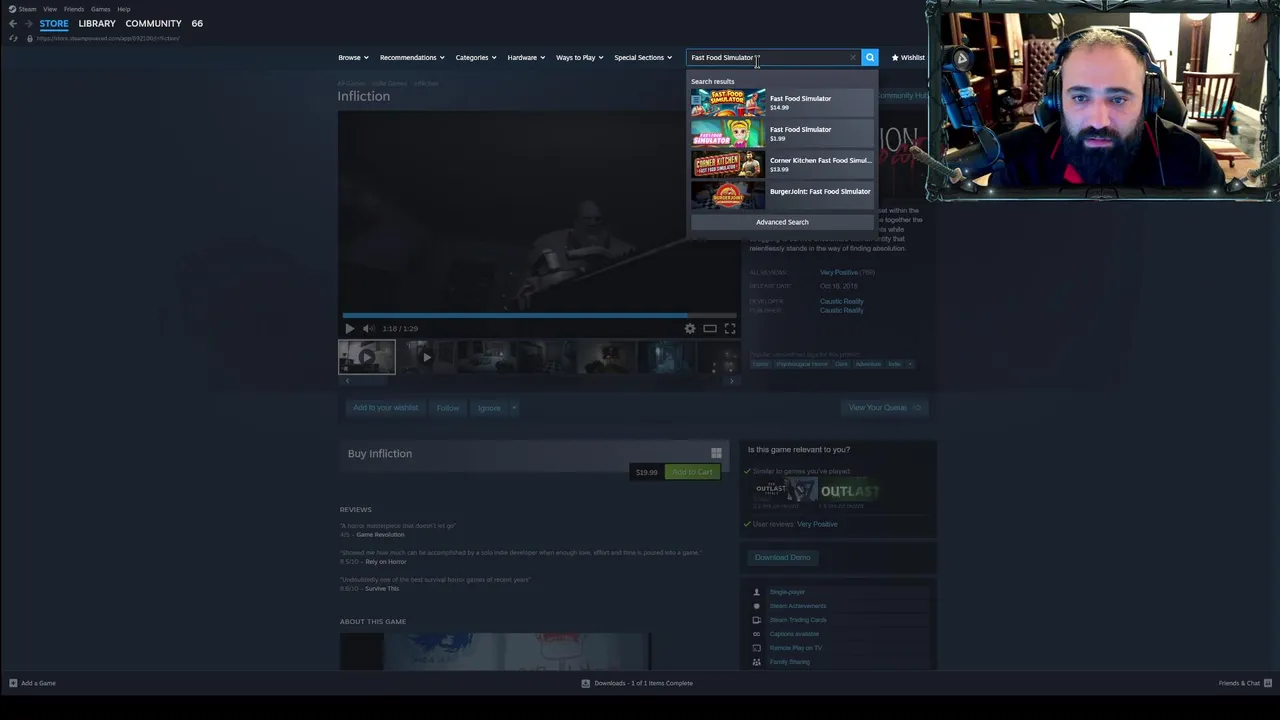Image resolution: width=1280 pixels, height=720 pixels.
Task: Click the store page URL text
Action: tap(108, 38)
